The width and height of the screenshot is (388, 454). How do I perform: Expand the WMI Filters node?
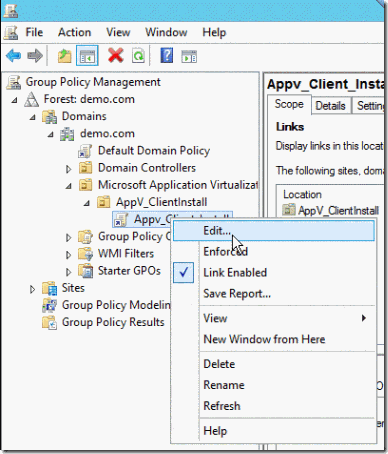(x=68, y=255)
